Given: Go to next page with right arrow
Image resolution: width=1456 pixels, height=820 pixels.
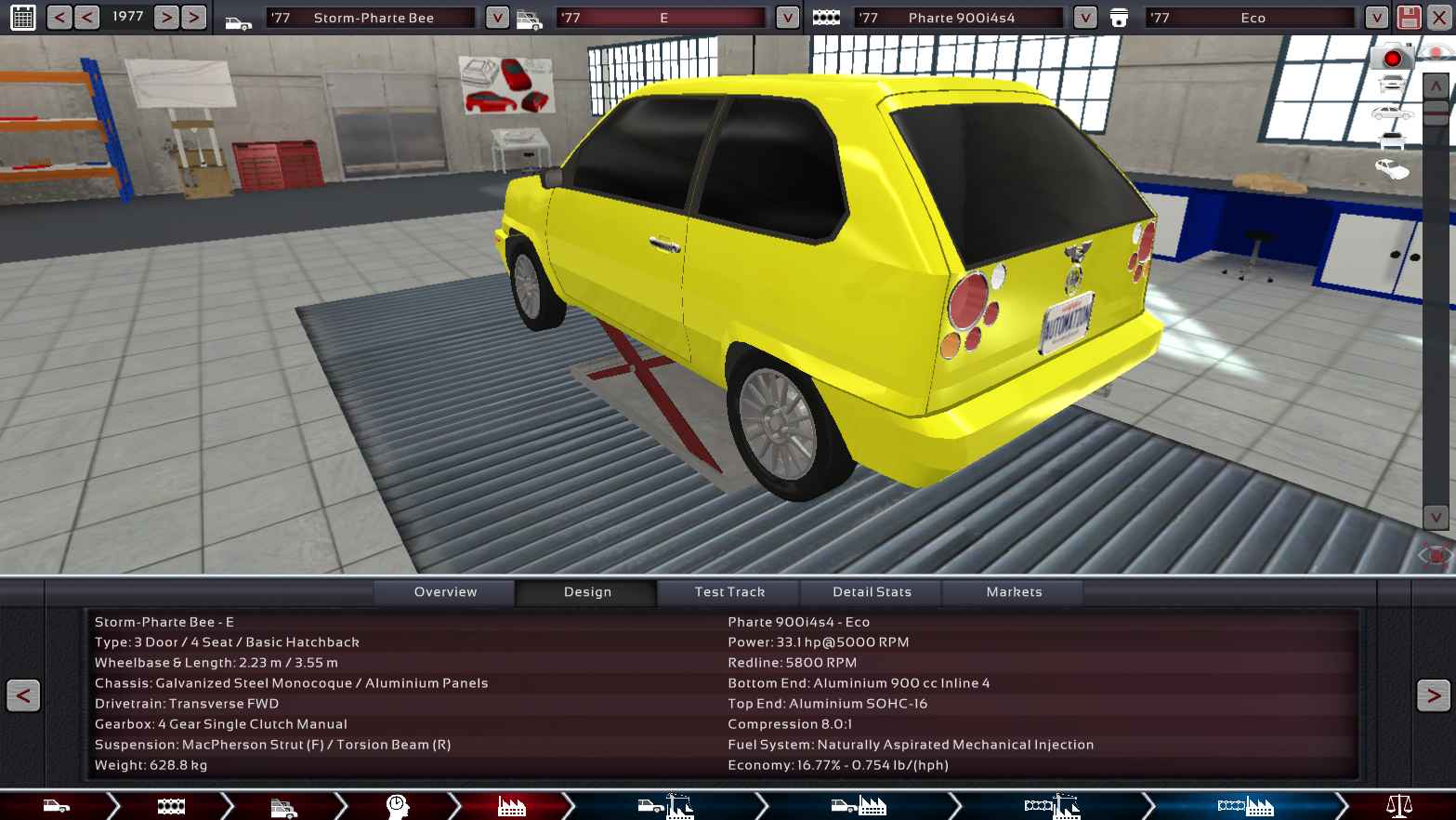Looking at the screenshot, I should coord(1434,695).
